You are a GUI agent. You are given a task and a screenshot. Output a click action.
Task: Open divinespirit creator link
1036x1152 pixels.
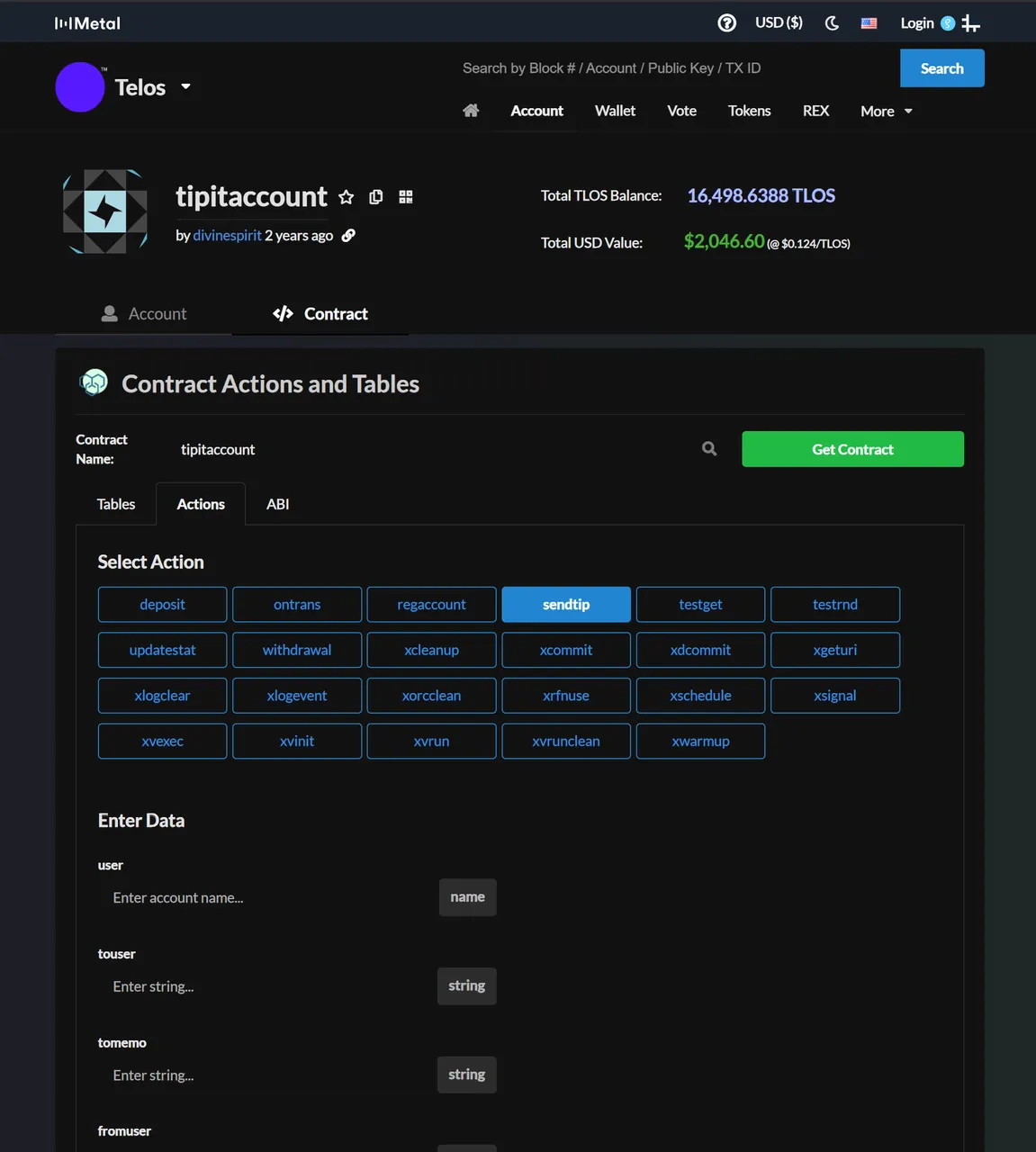click(227, 235)
